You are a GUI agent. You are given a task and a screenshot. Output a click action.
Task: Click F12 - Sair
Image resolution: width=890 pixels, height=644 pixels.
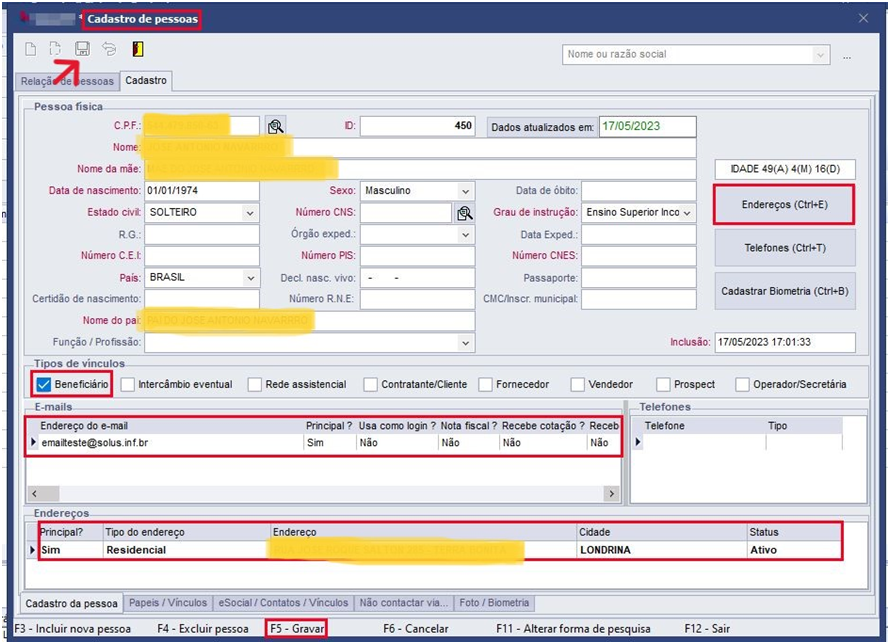pyautogui.click(x=707, y=629)
